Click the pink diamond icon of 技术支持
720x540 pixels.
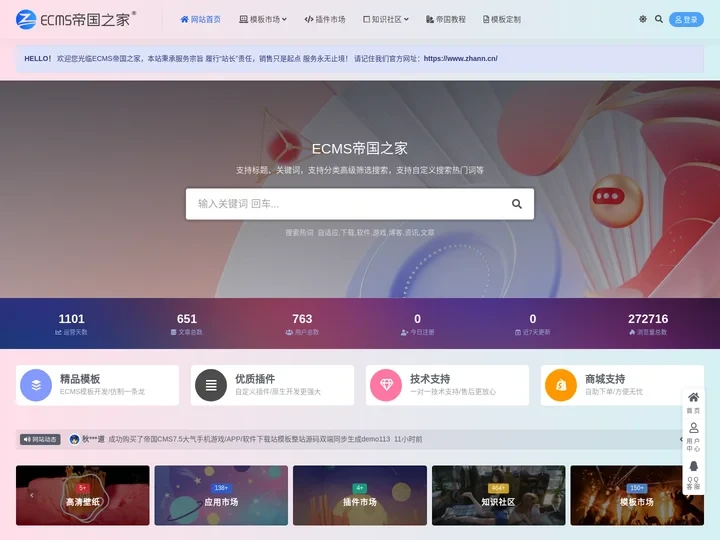pyautogui.click(x=386, y=385)
